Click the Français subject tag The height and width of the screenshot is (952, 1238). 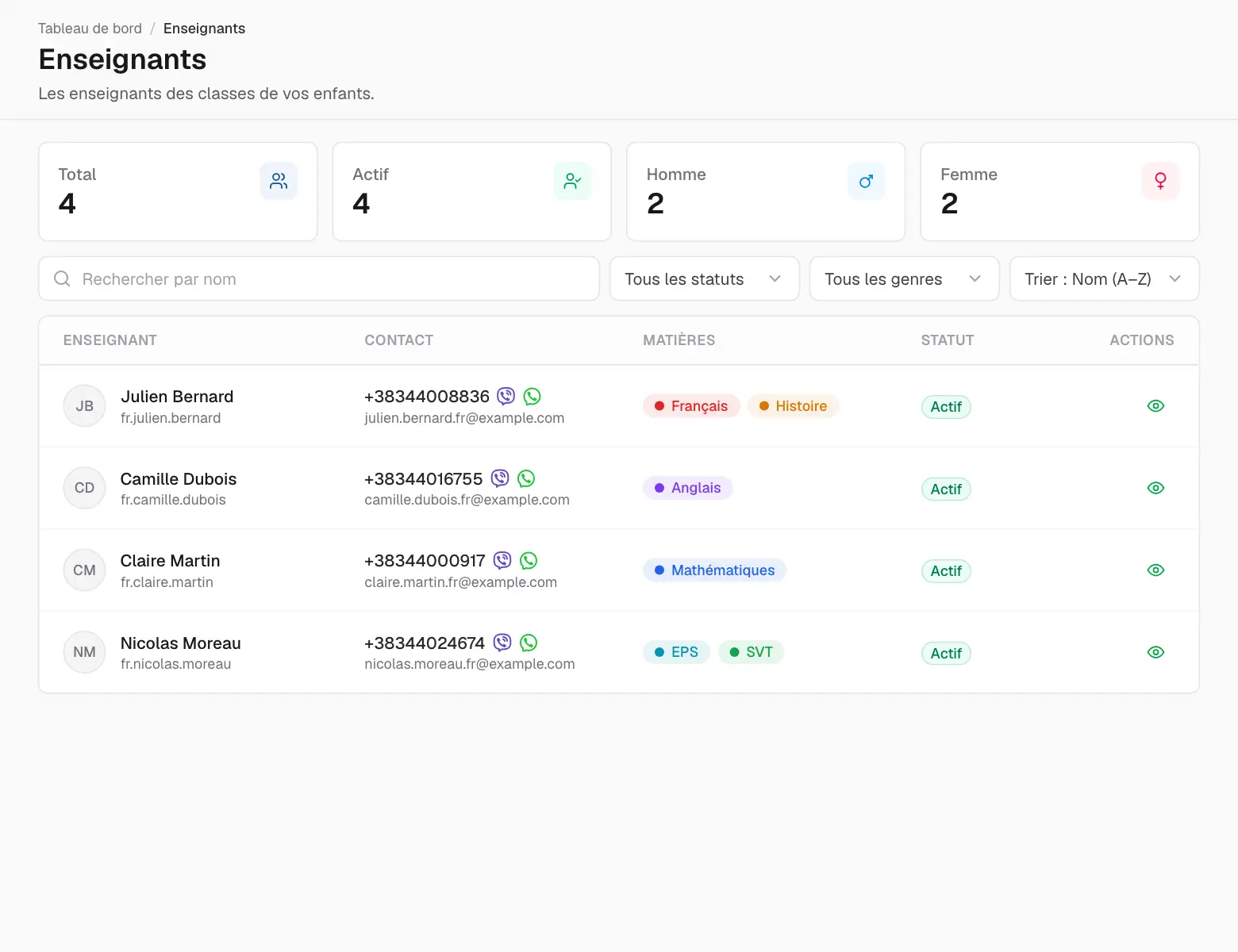click(x=691, y=406)
